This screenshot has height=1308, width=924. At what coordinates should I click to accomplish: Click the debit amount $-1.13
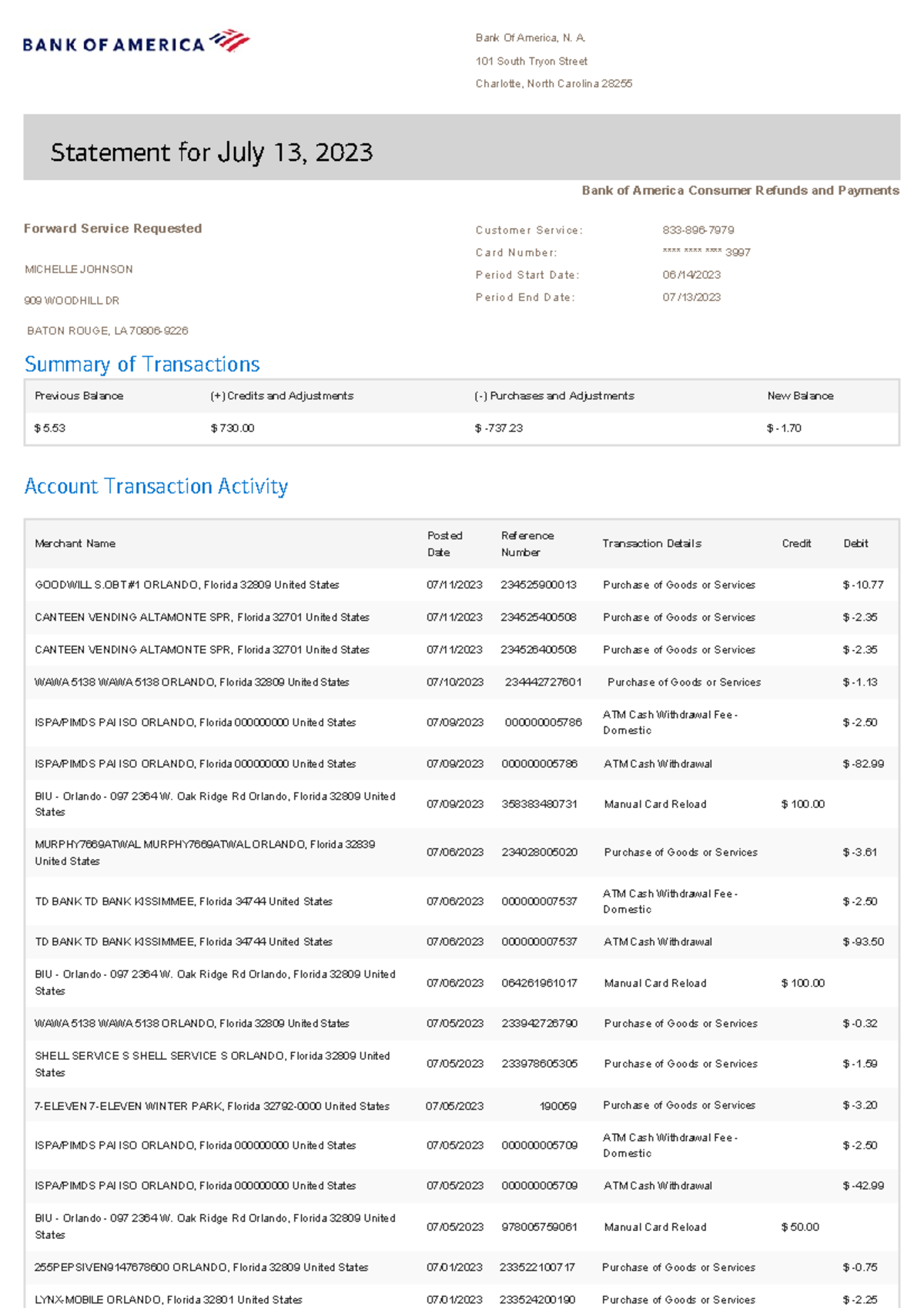click(860, 683)
